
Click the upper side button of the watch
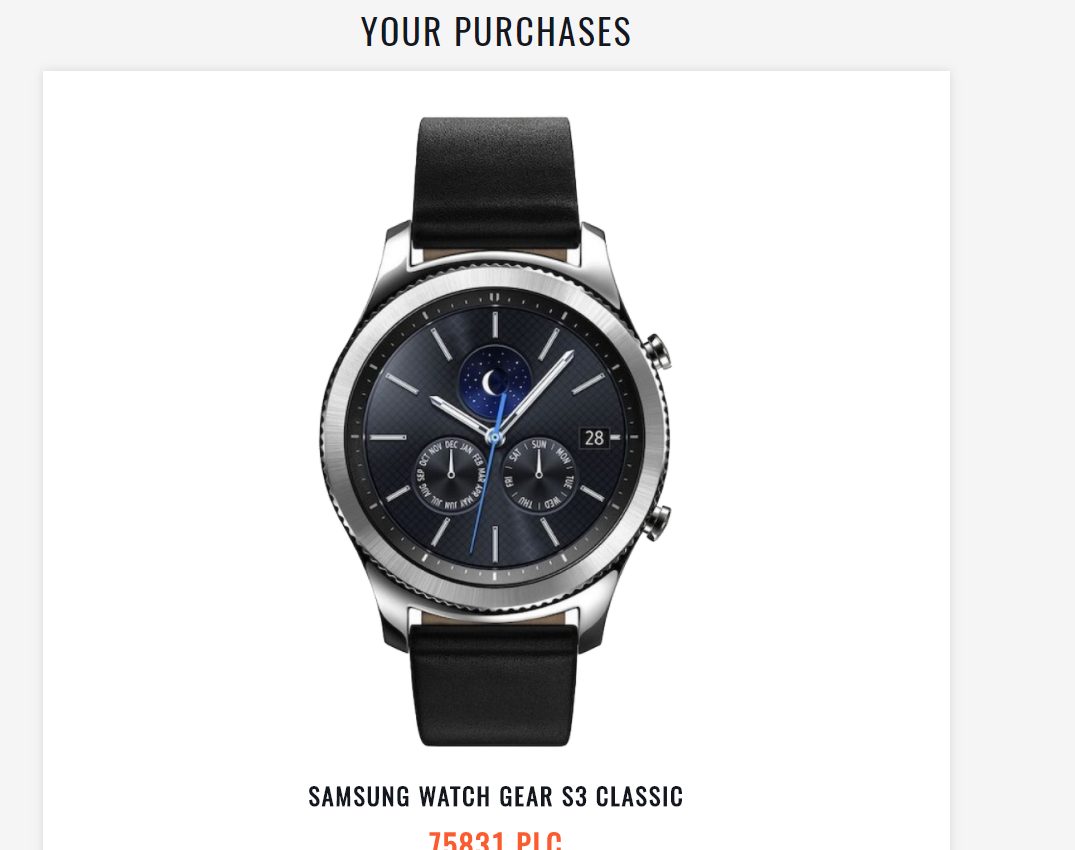click(x=657, y=352)
